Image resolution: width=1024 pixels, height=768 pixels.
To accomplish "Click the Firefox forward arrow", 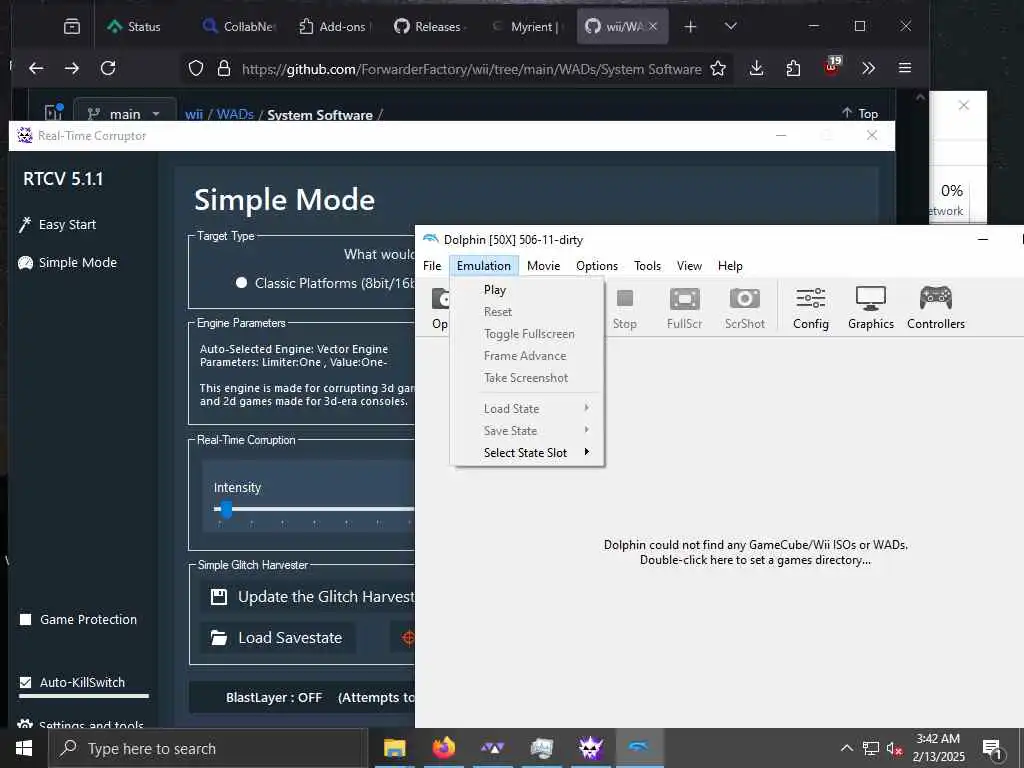I will tap(72, 68).
